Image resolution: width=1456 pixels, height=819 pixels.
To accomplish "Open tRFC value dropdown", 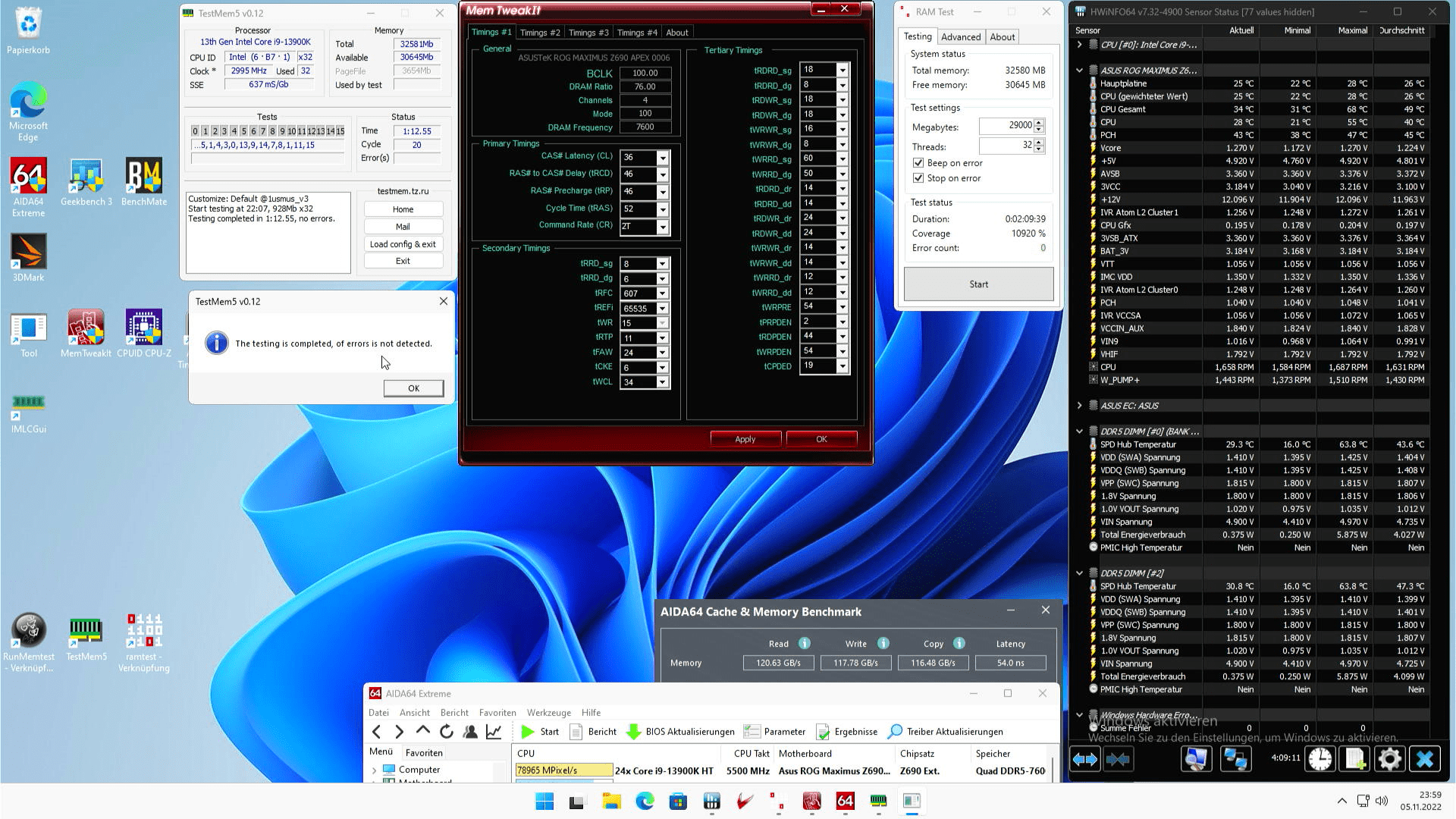I will [663, 293].
